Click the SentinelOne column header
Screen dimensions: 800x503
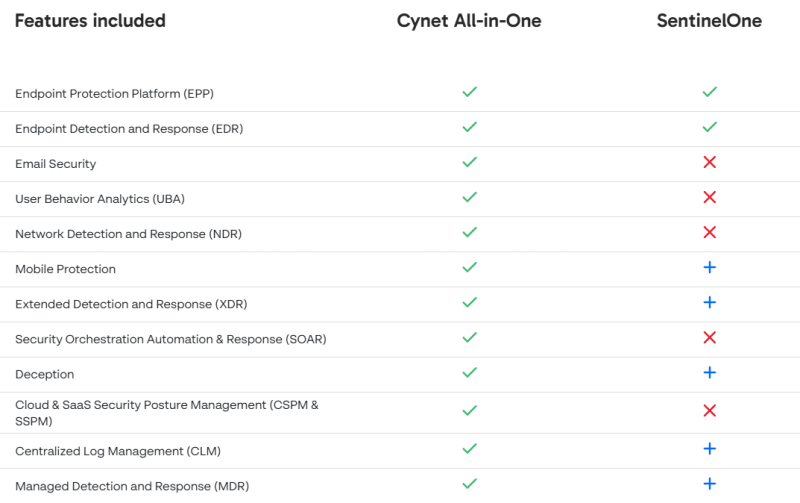pos(709,21)
